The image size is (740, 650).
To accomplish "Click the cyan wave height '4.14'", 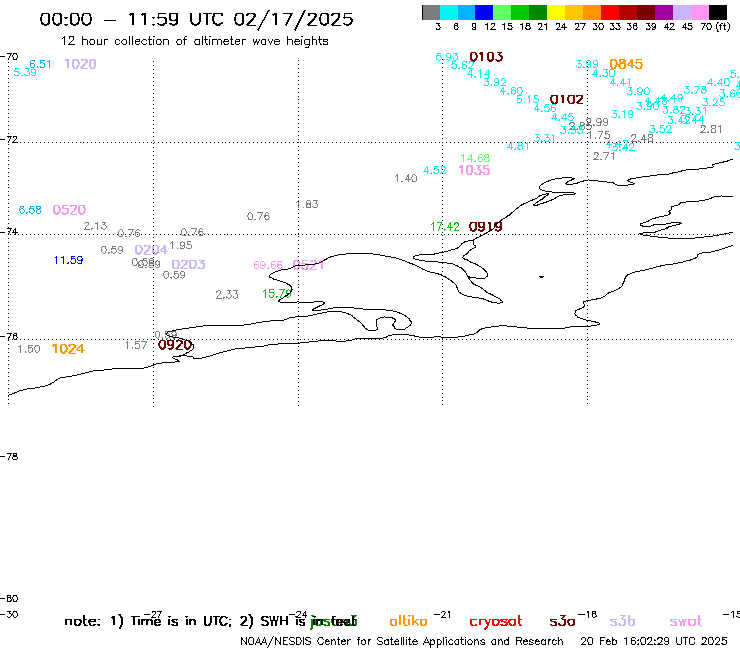I will pyautogui.click(x=479, y=74).
